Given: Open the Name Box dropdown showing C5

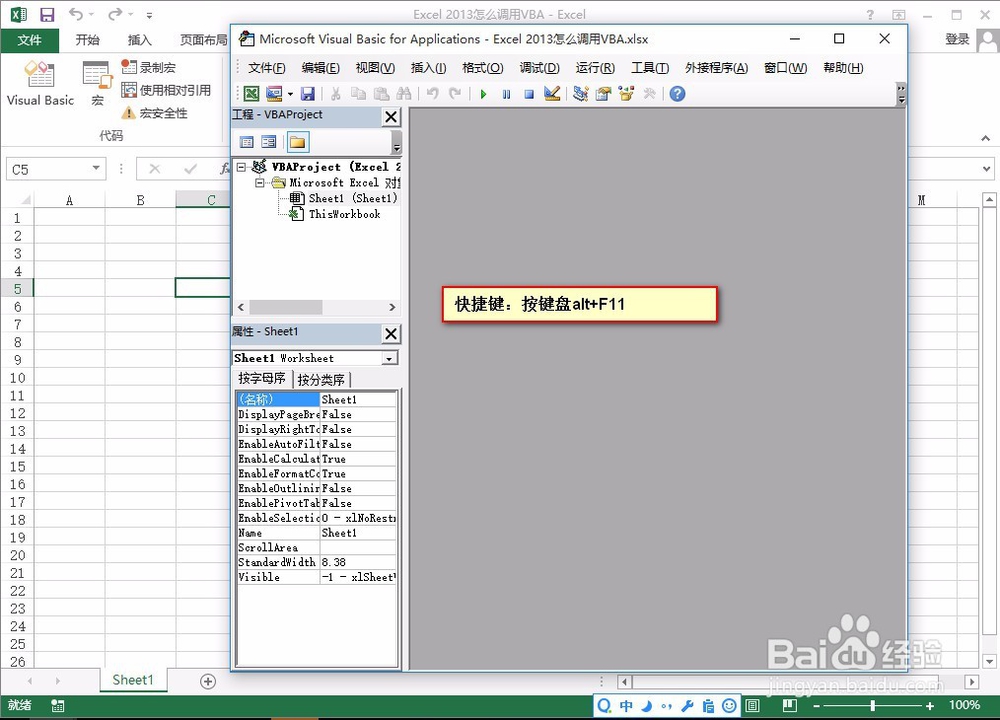Looking at the screenshot, I should pyautogui.click(x=96, y=169).
